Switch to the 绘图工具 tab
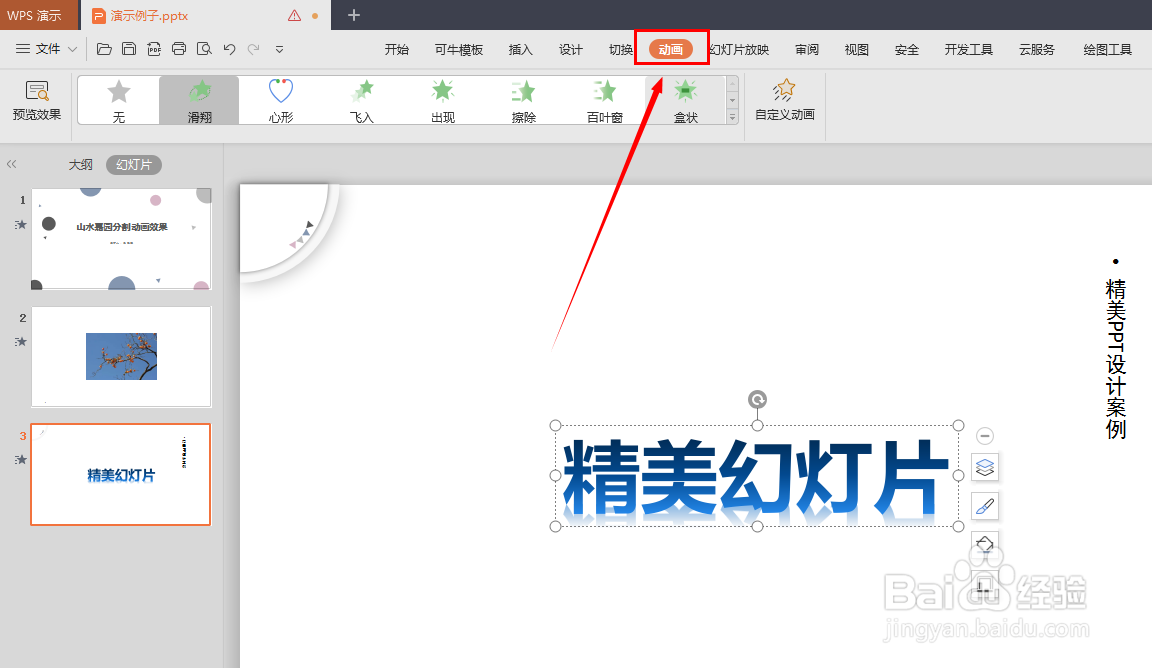 coord(1107,49)
